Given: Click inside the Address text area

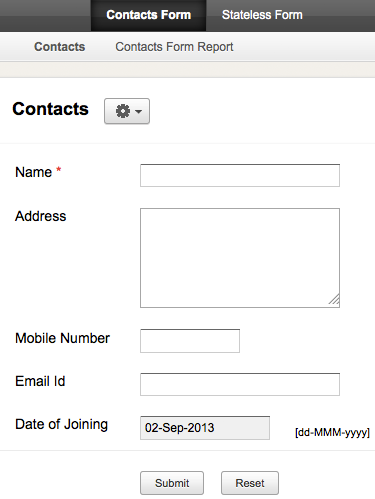Looking at the screenshot, I should coord(240,258).
